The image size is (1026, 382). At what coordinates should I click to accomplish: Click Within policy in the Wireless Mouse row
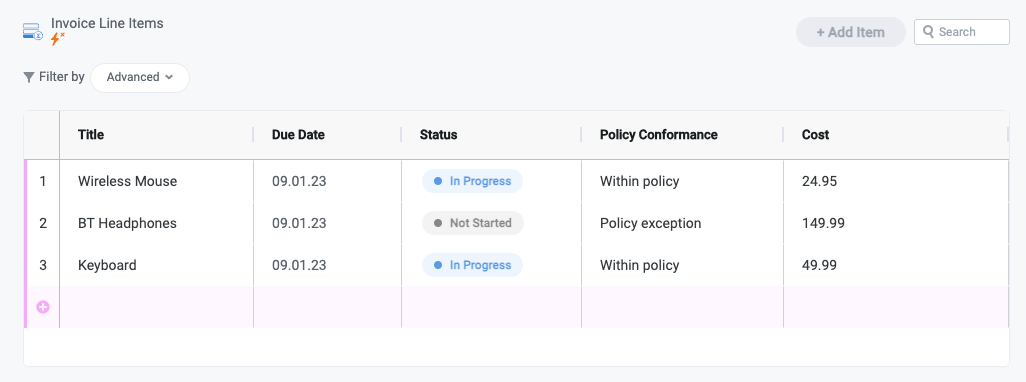point(639,181)
